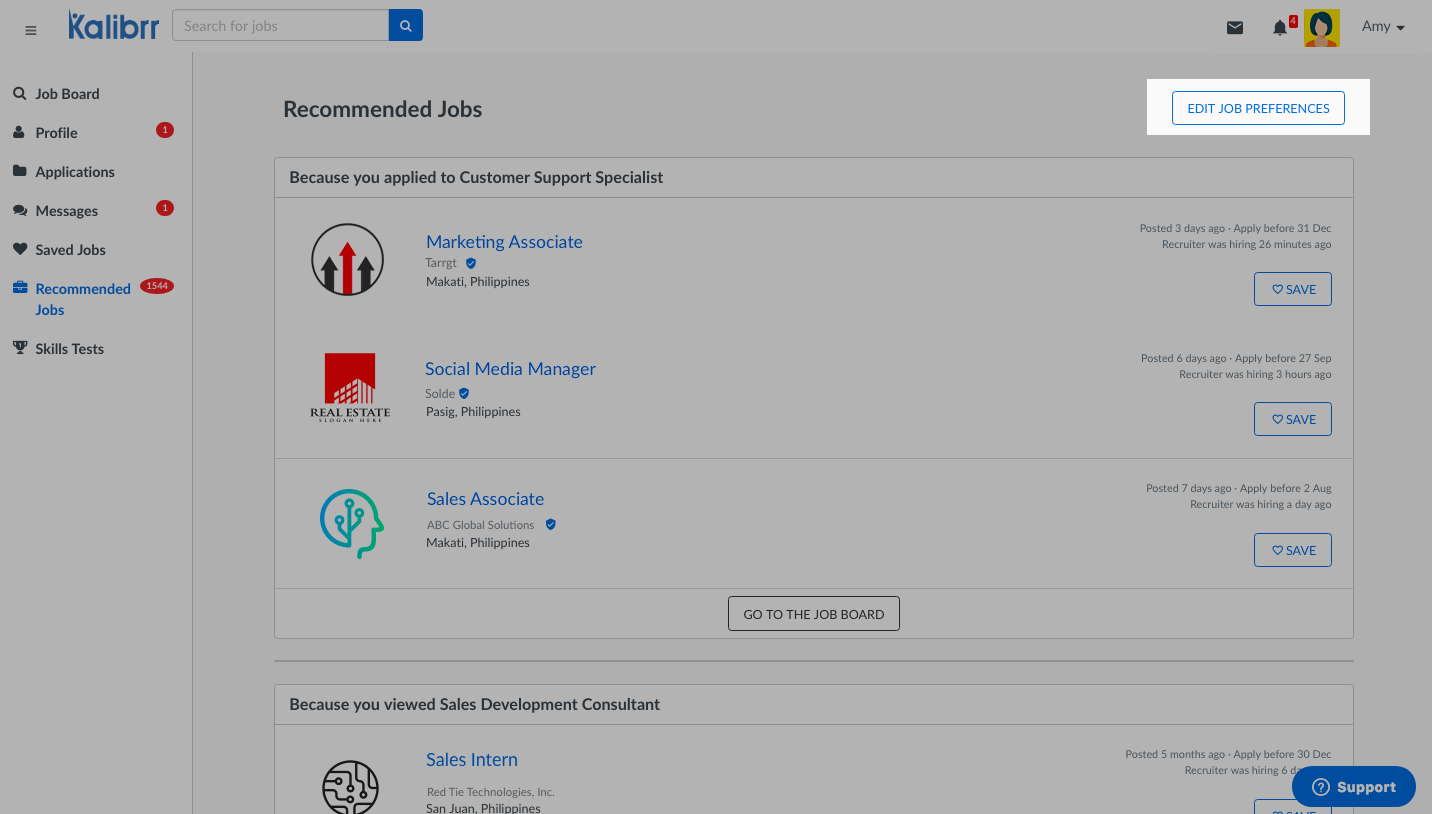Image resolution: width=1432 pixels, height=814 pixels.
Task: Open the mail envelope icon
Action: point(1235,28)
